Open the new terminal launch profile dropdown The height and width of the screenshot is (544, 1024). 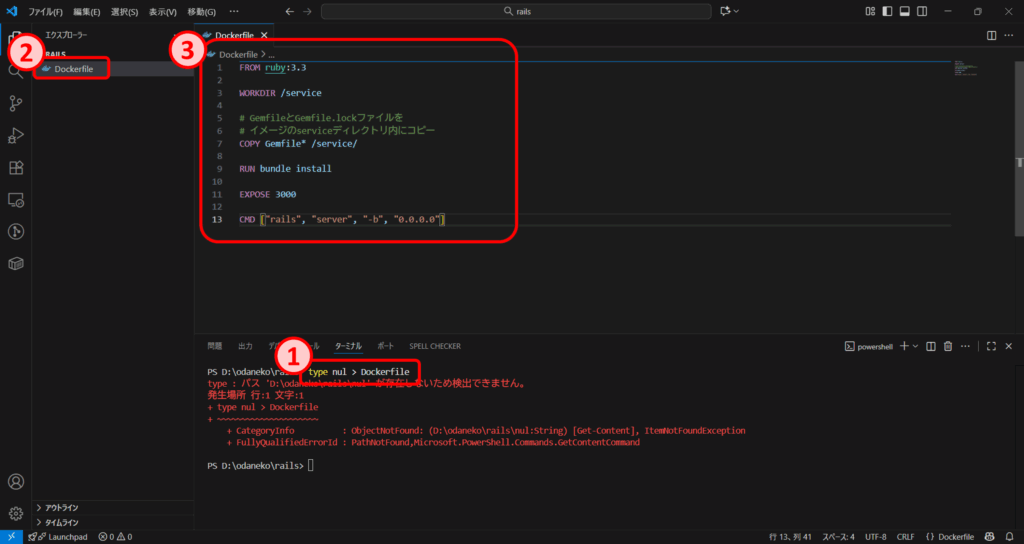[x=916, y=346]
